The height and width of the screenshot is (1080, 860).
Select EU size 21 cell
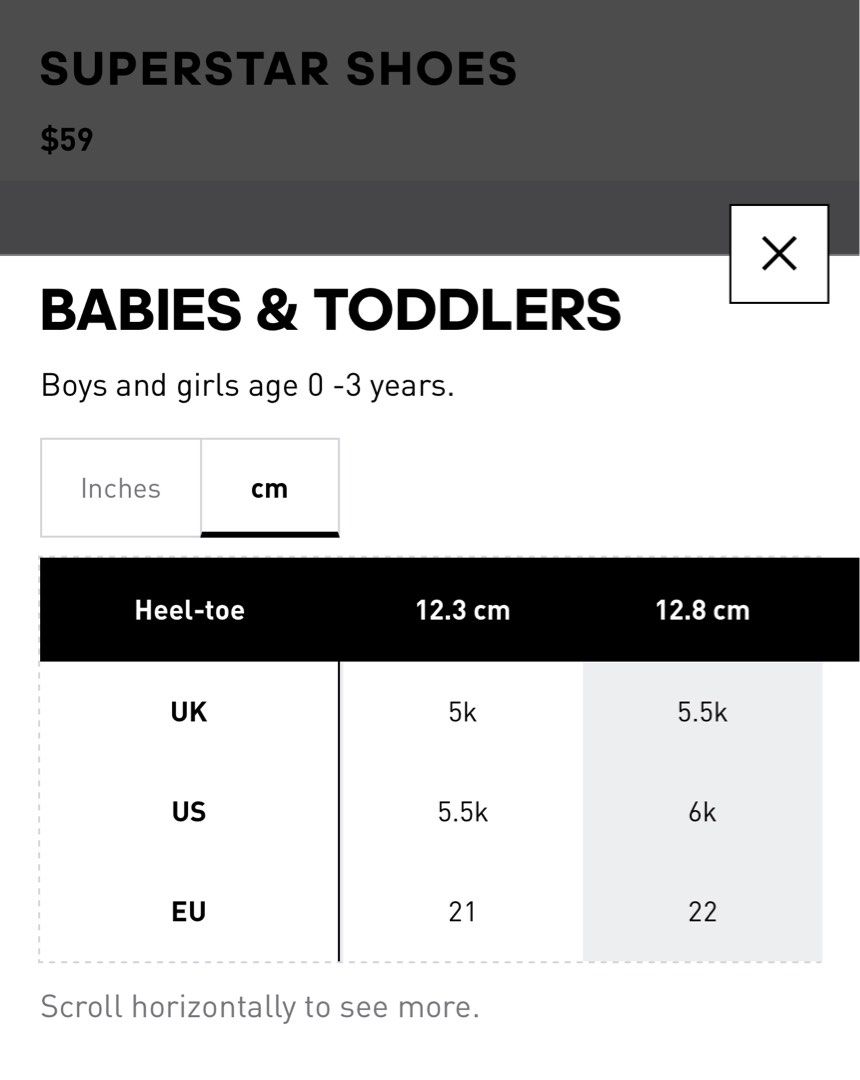click(x=462, y=911)
